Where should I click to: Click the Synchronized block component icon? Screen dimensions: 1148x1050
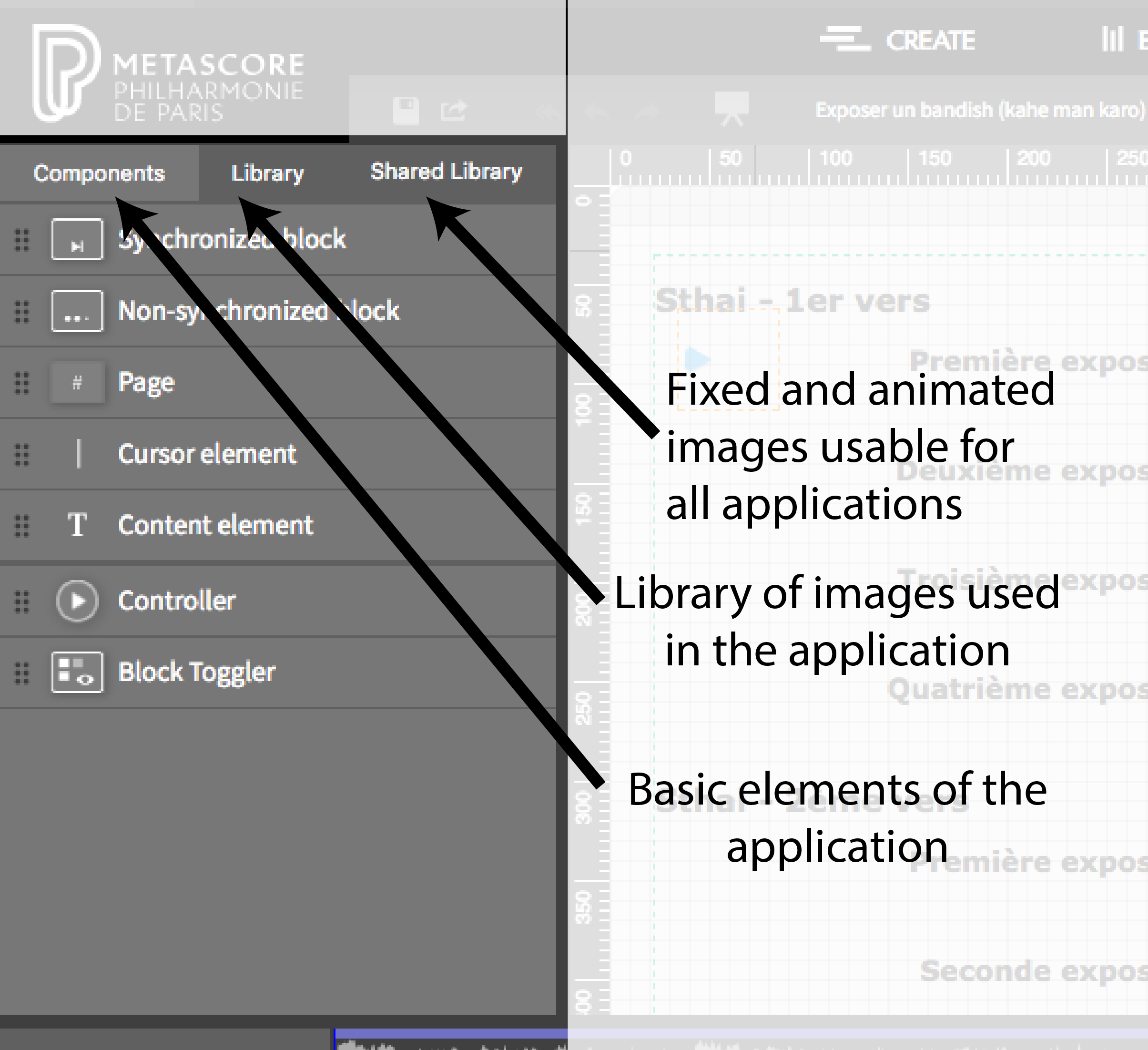78,239
